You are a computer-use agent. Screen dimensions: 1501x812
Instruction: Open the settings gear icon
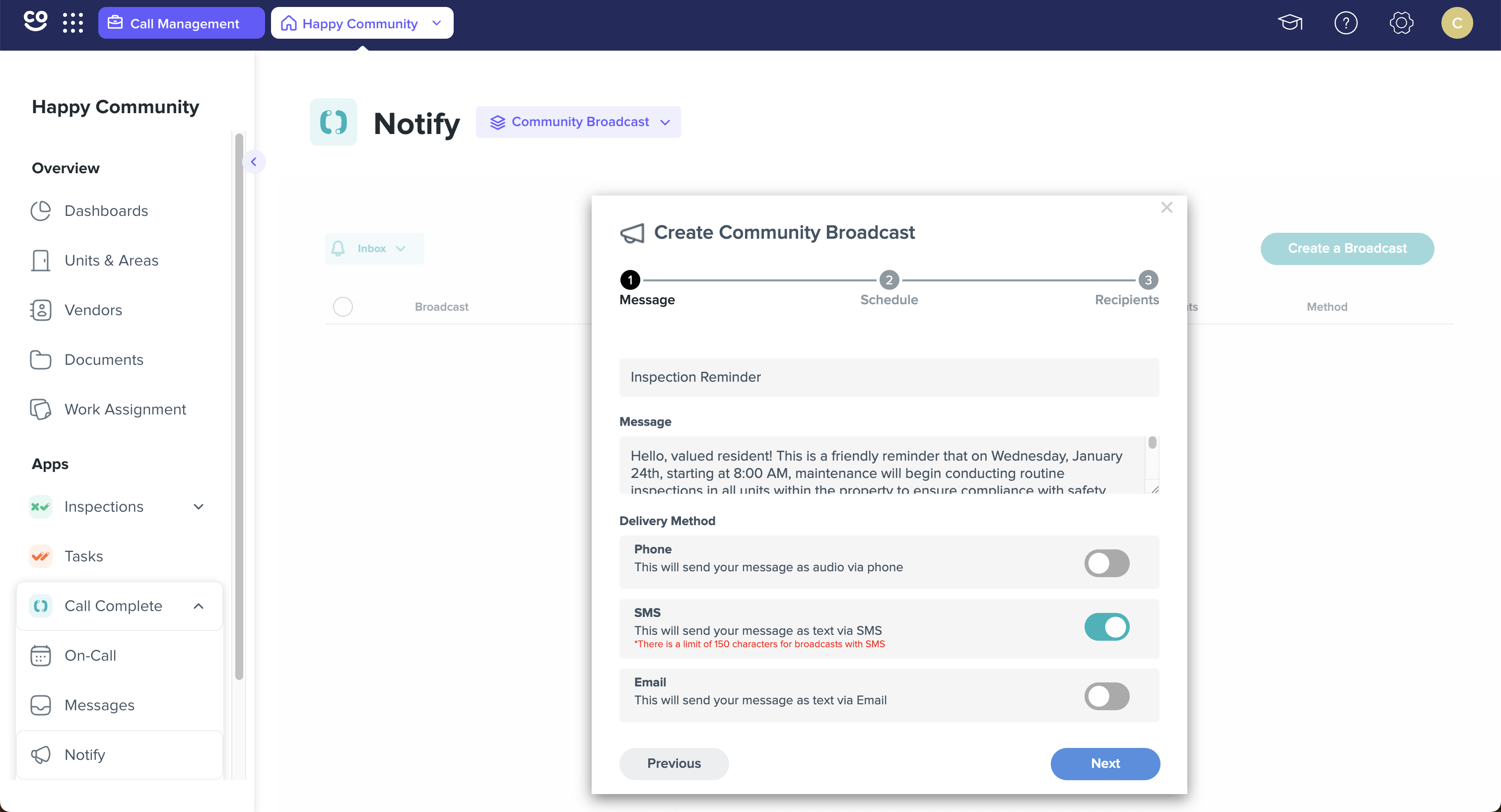coord(1401,23)
